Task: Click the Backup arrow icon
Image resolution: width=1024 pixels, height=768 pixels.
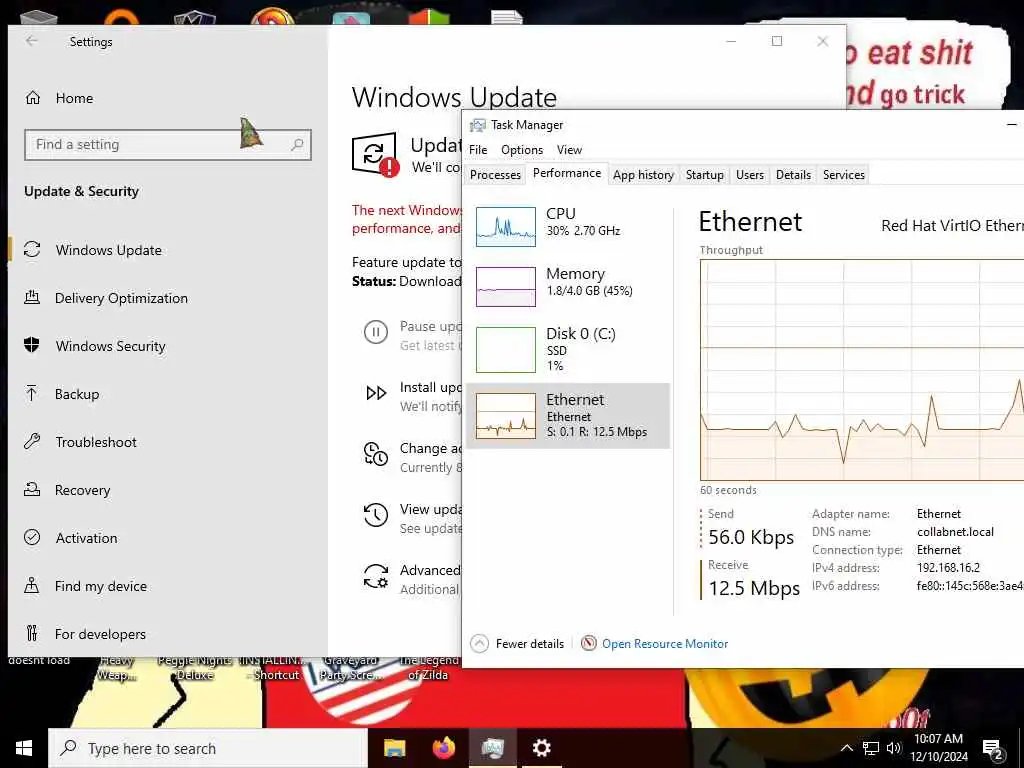Action: [x=31, y=393]
